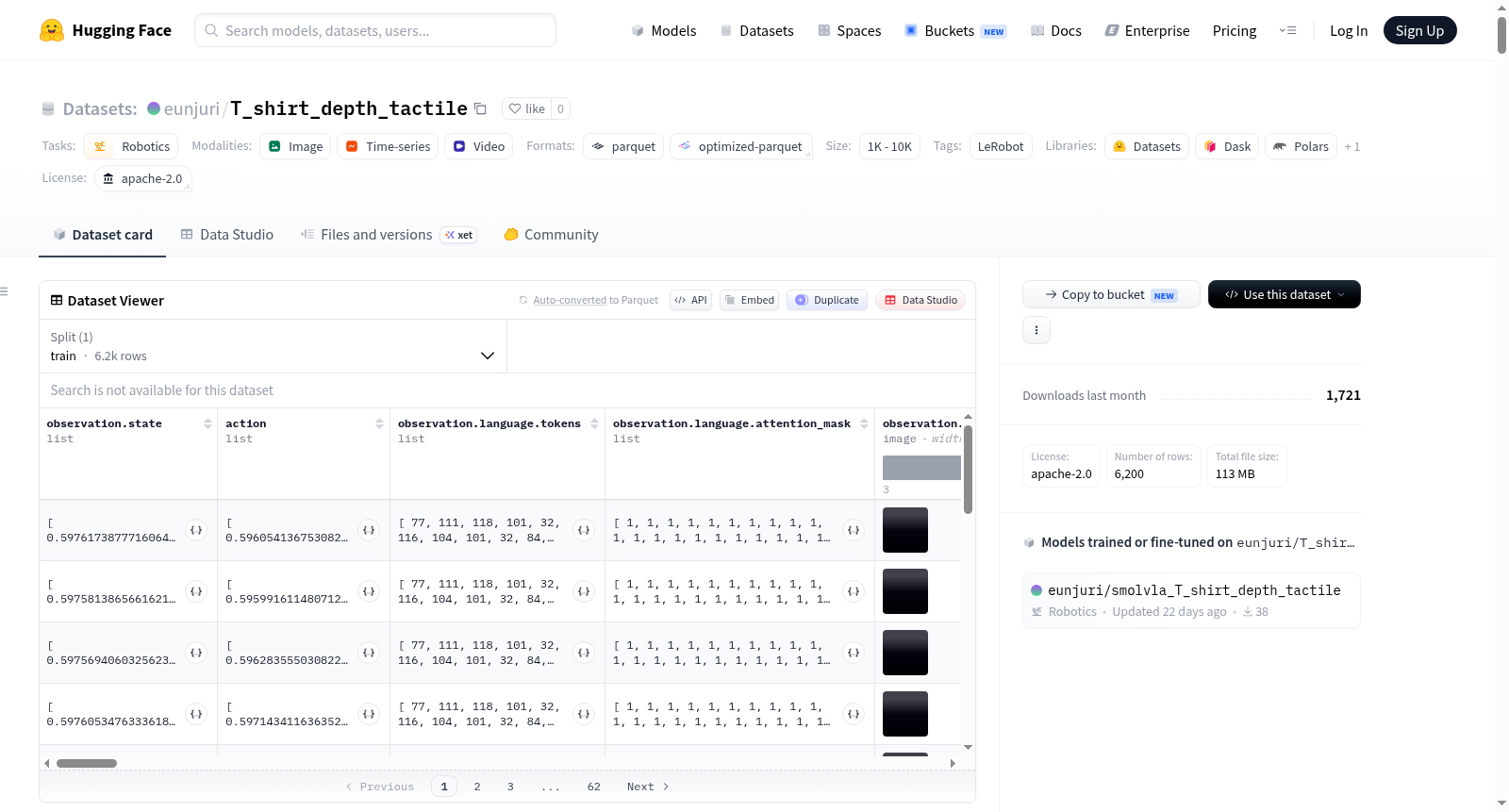Expand the first action cell JSON

point(369,530)
